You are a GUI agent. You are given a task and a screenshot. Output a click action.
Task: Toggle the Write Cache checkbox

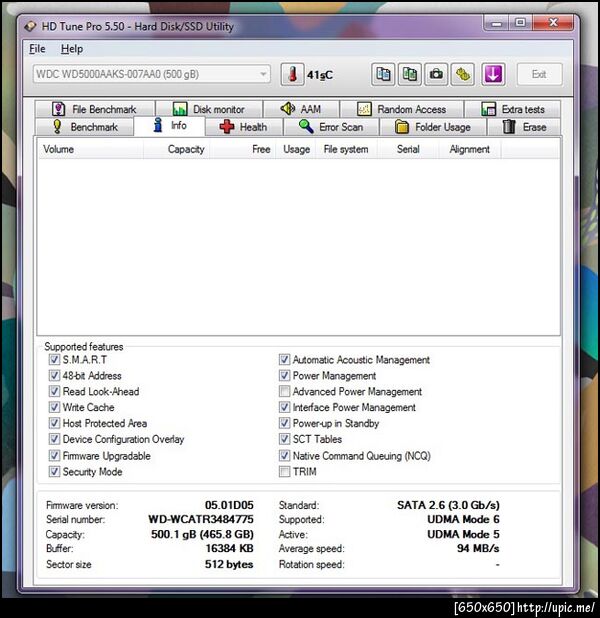[54, 407]
